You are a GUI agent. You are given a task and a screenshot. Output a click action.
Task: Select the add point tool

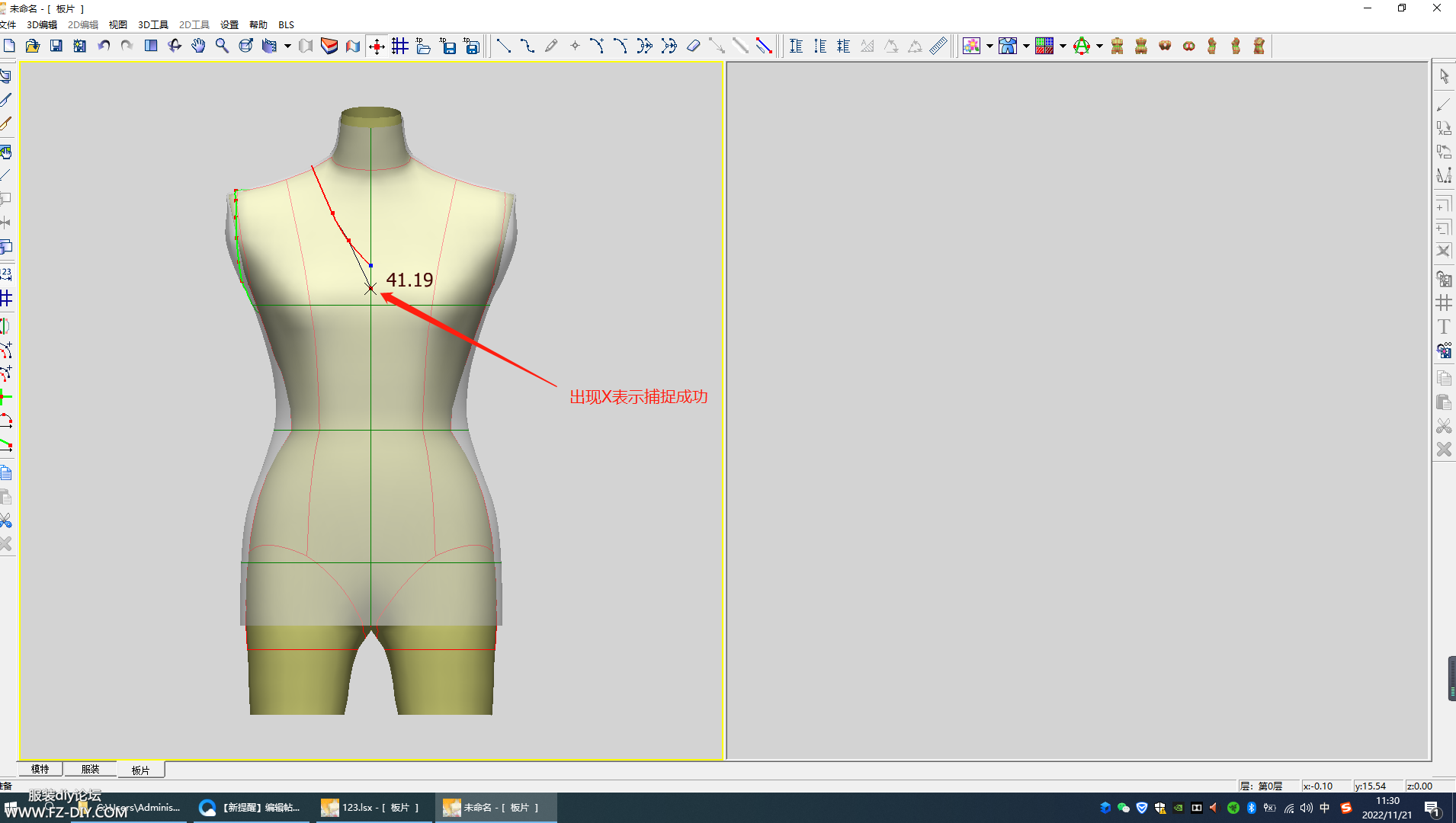point(575,46)
